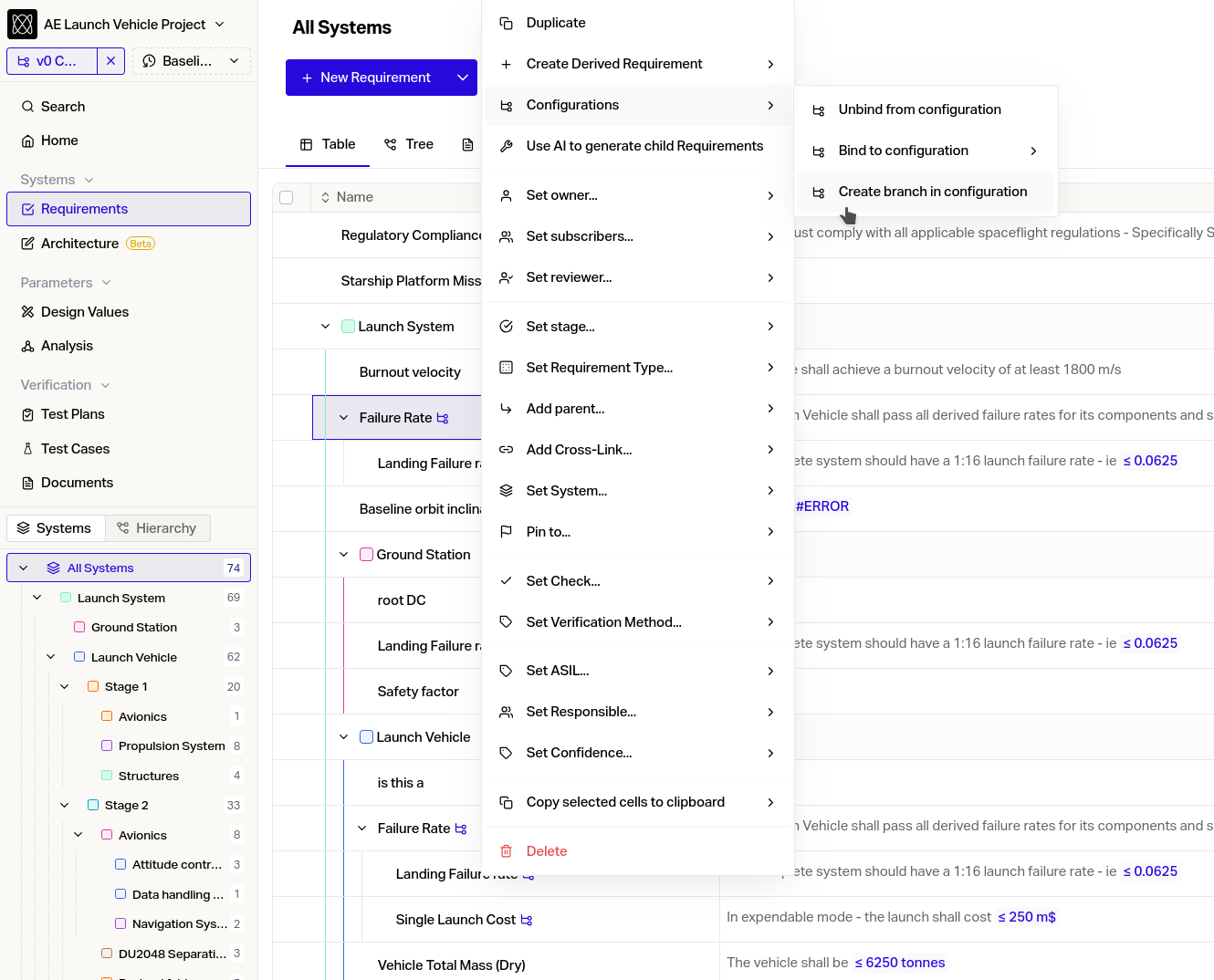
Task: Open the New Requirement dropdown arrow
Action: point(463,78)
